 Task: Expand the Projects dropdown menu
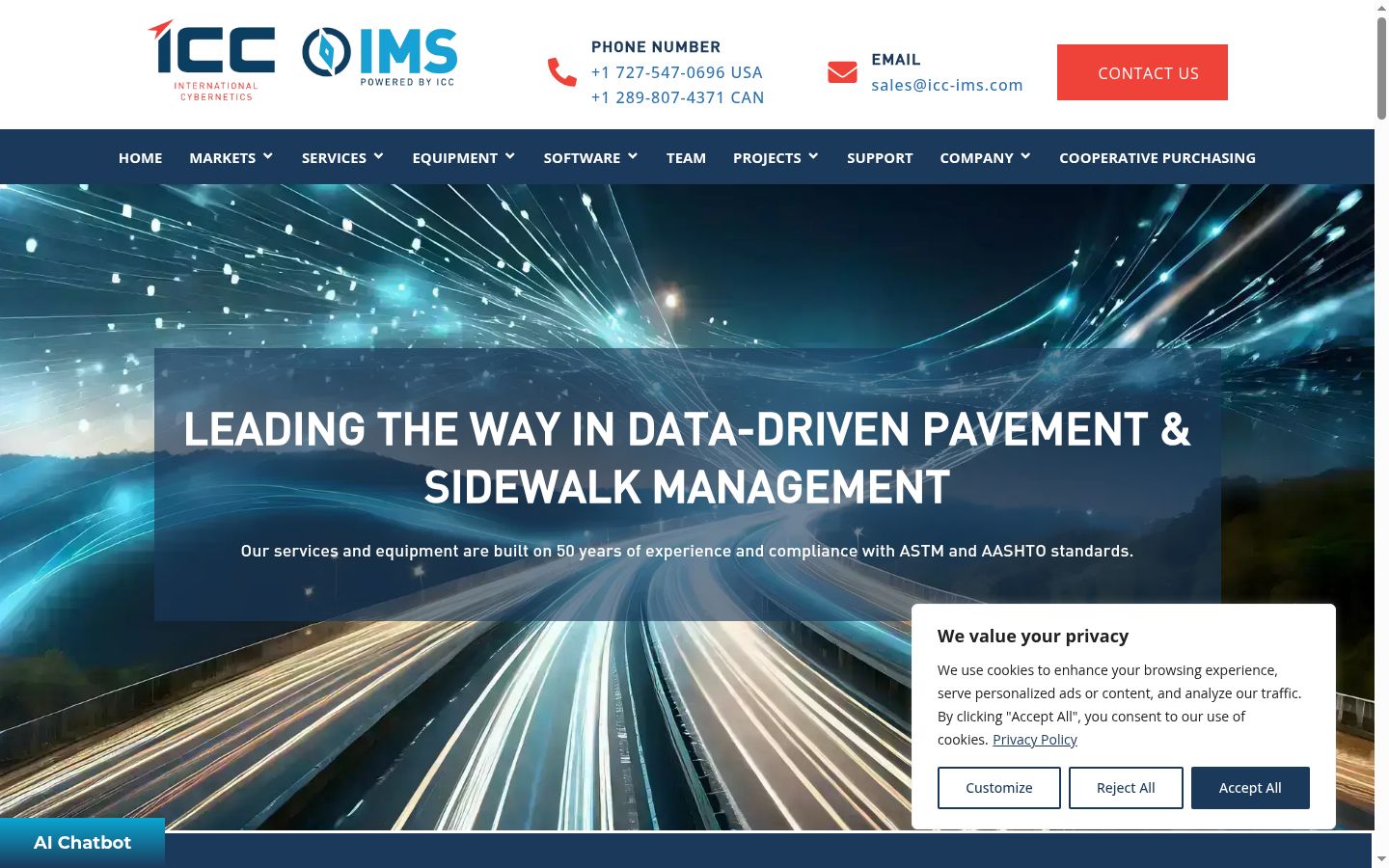(x=776, y=157)
